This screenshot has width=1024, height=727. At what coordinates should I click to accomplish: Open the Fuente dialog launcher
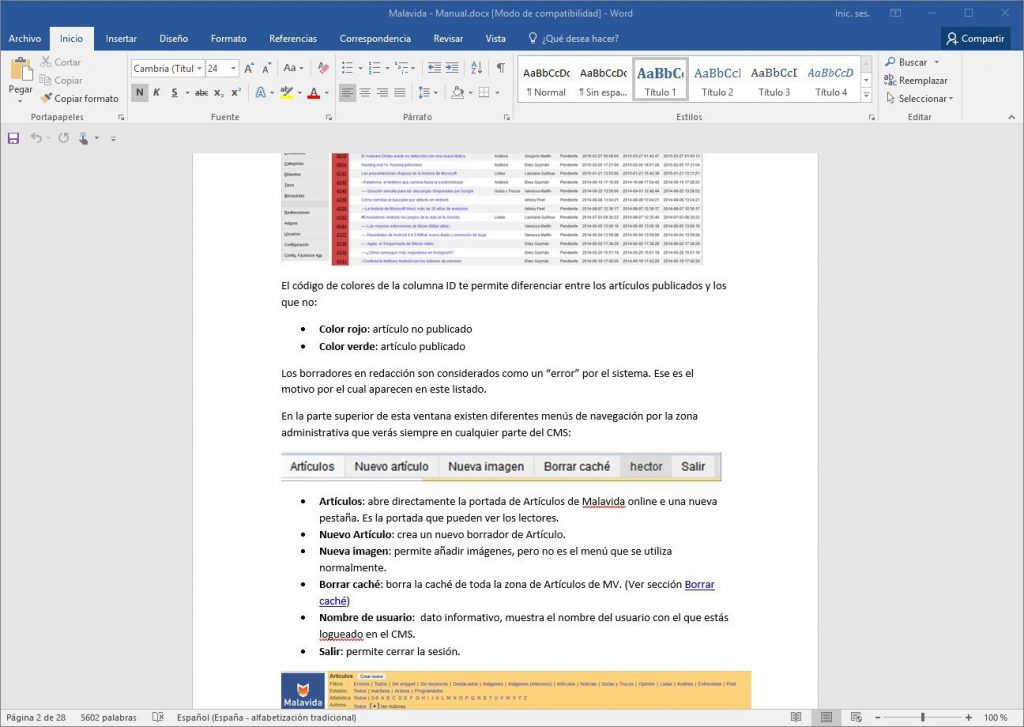click(x=328, y=118)
